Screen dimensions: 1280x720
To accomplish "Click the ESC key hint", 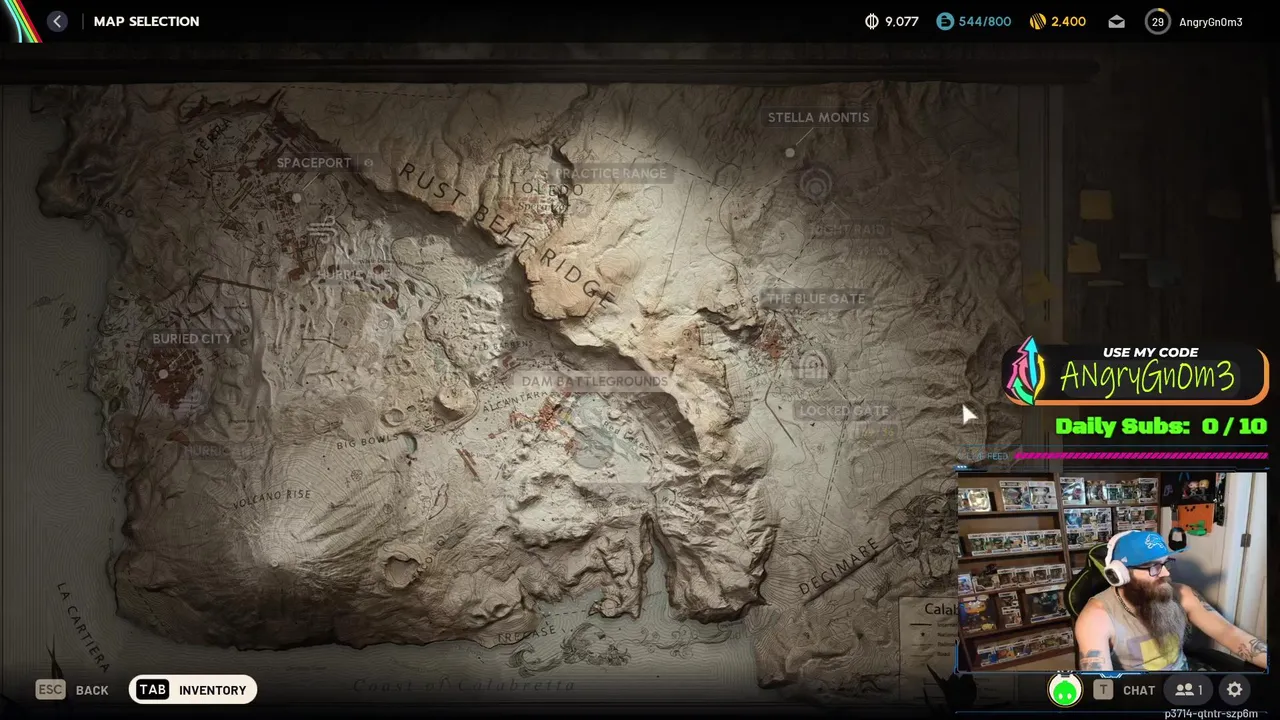I will coord(50,689).
